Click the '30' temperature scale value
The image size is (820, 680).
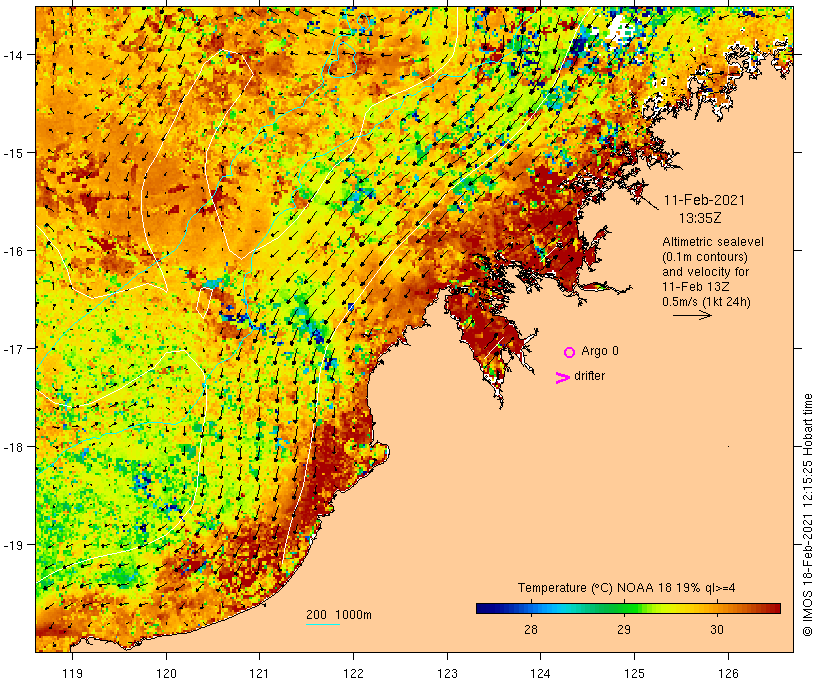pyautogui.click(x=717, y=630)
